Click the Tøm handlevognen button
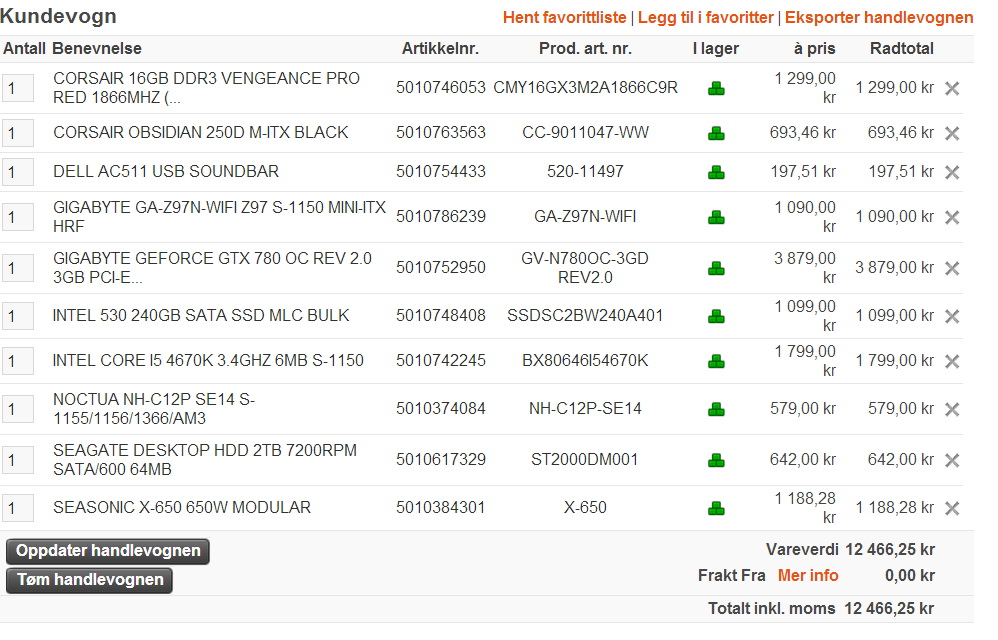The image size is (998, 640). [x=89, y=580]
